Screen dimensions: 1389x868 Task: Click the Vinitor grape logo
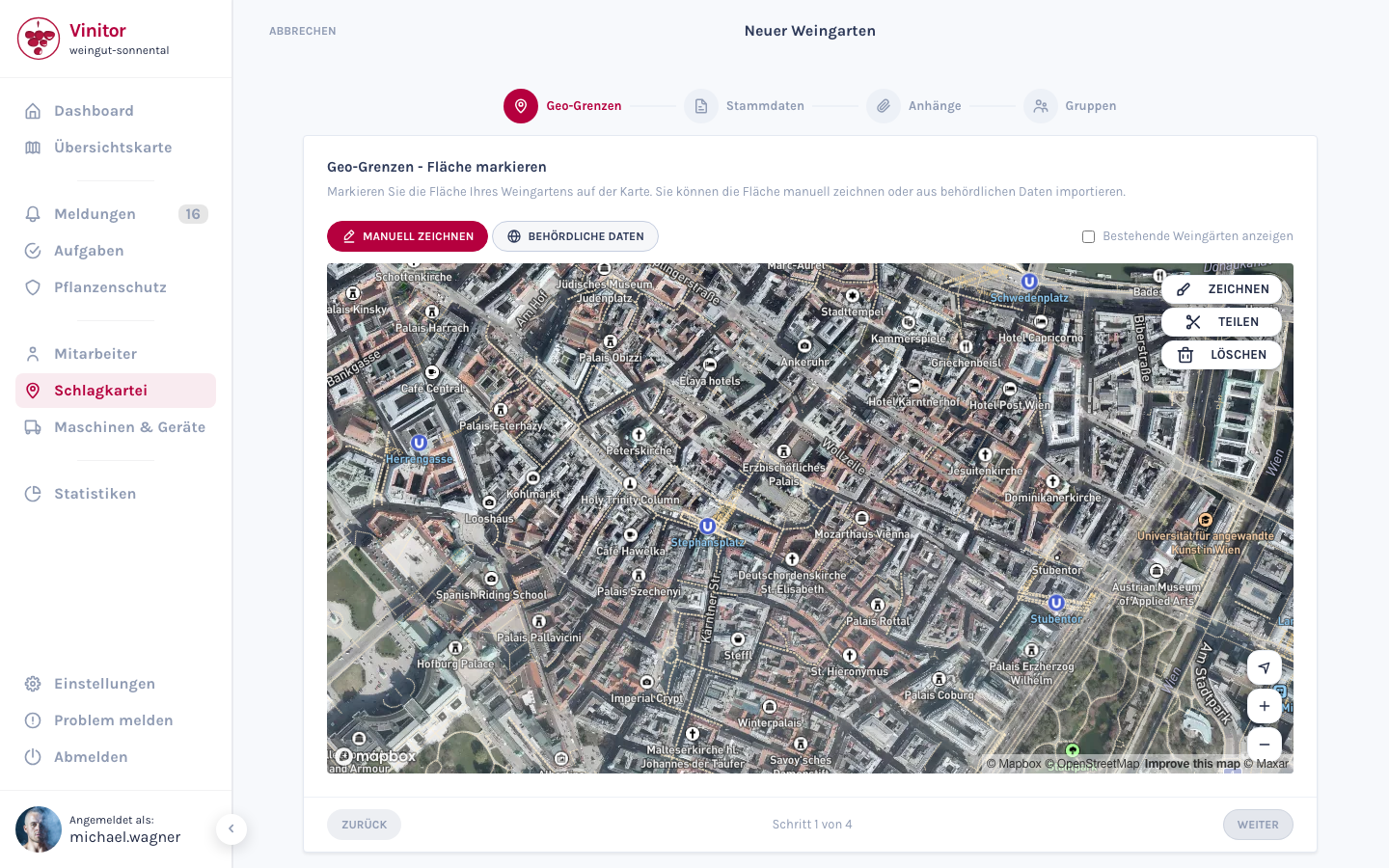[39, 39]
